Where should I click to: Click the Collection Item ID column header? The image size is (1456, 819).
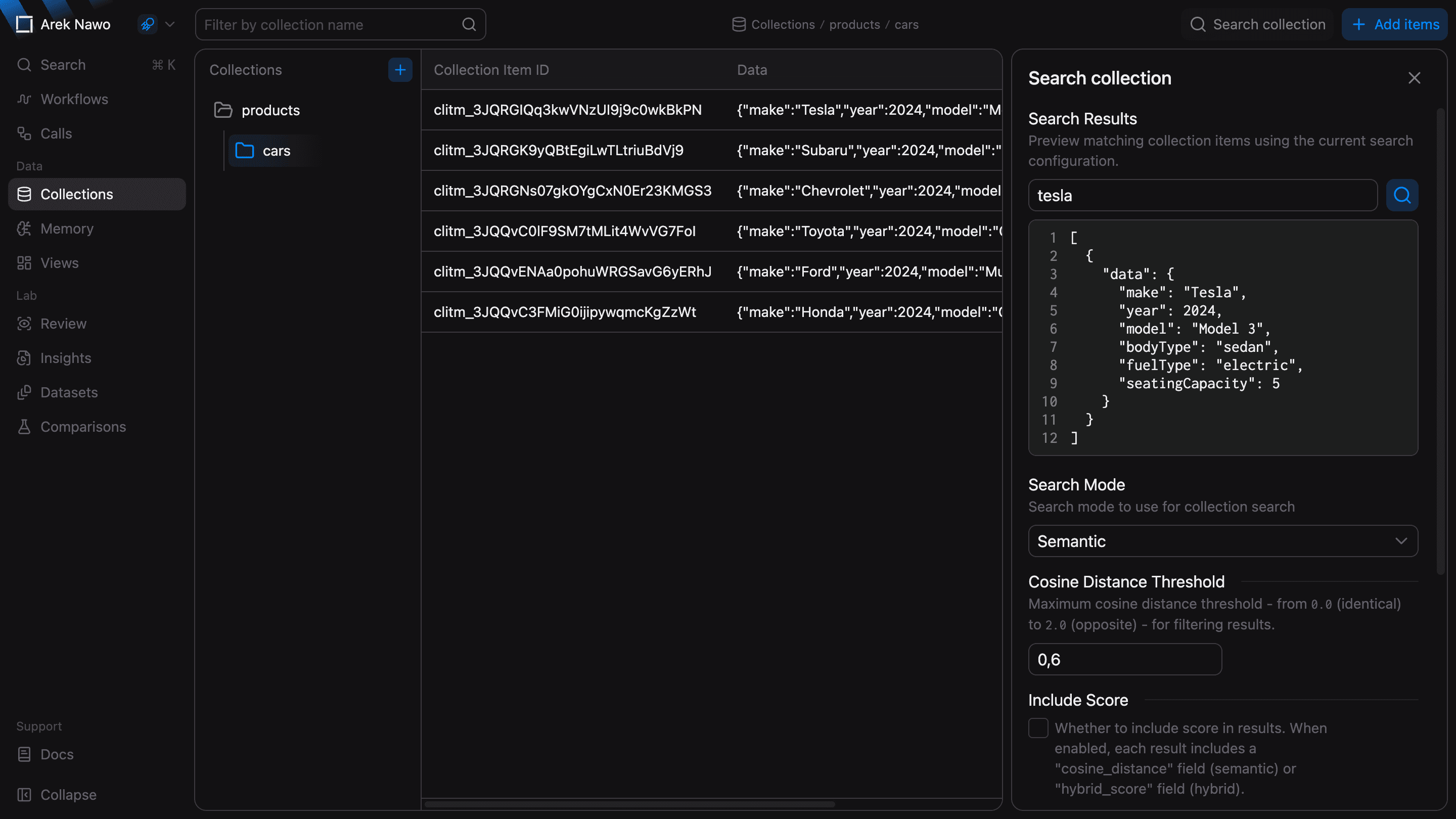491,70
